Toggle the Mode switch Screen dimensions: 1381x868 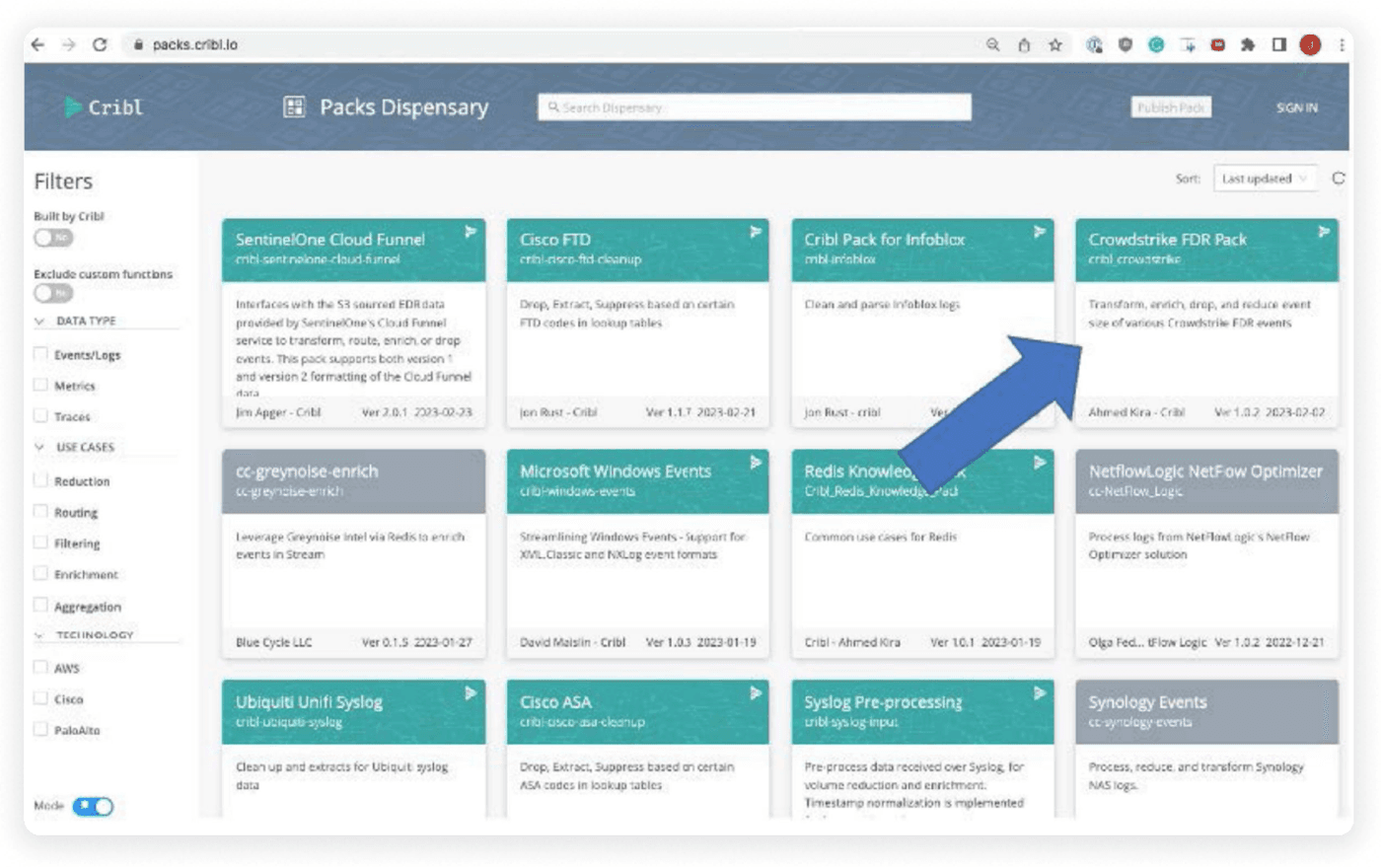93,806
